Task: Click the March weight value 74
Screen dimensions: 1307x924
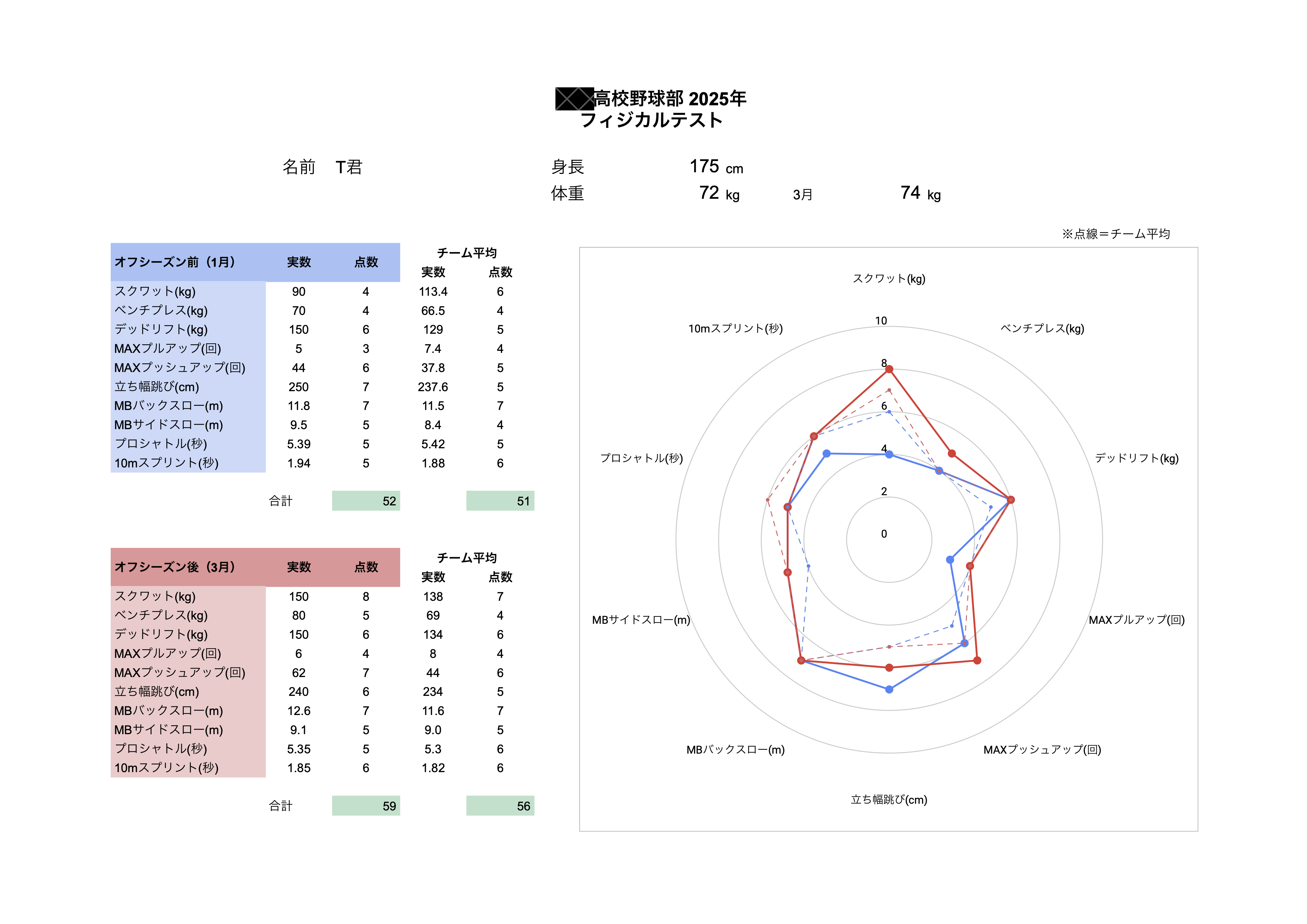Action: pyautogui.click(x=910, y=193)
